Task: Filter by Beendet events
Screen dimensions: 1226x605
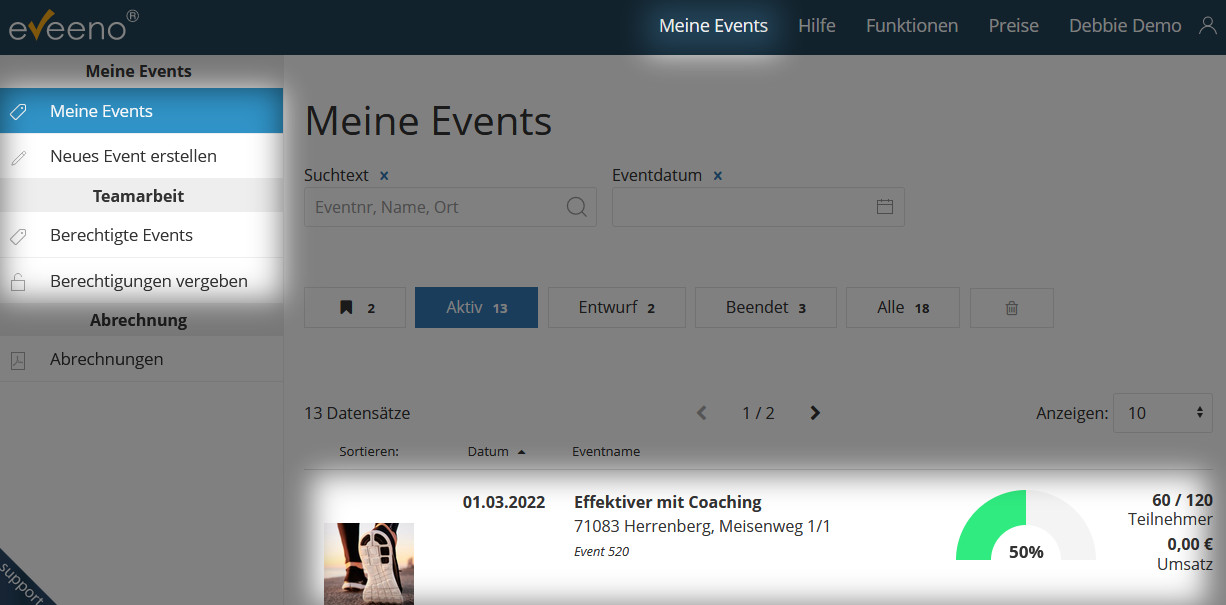Action: click(x=765, y=308)
